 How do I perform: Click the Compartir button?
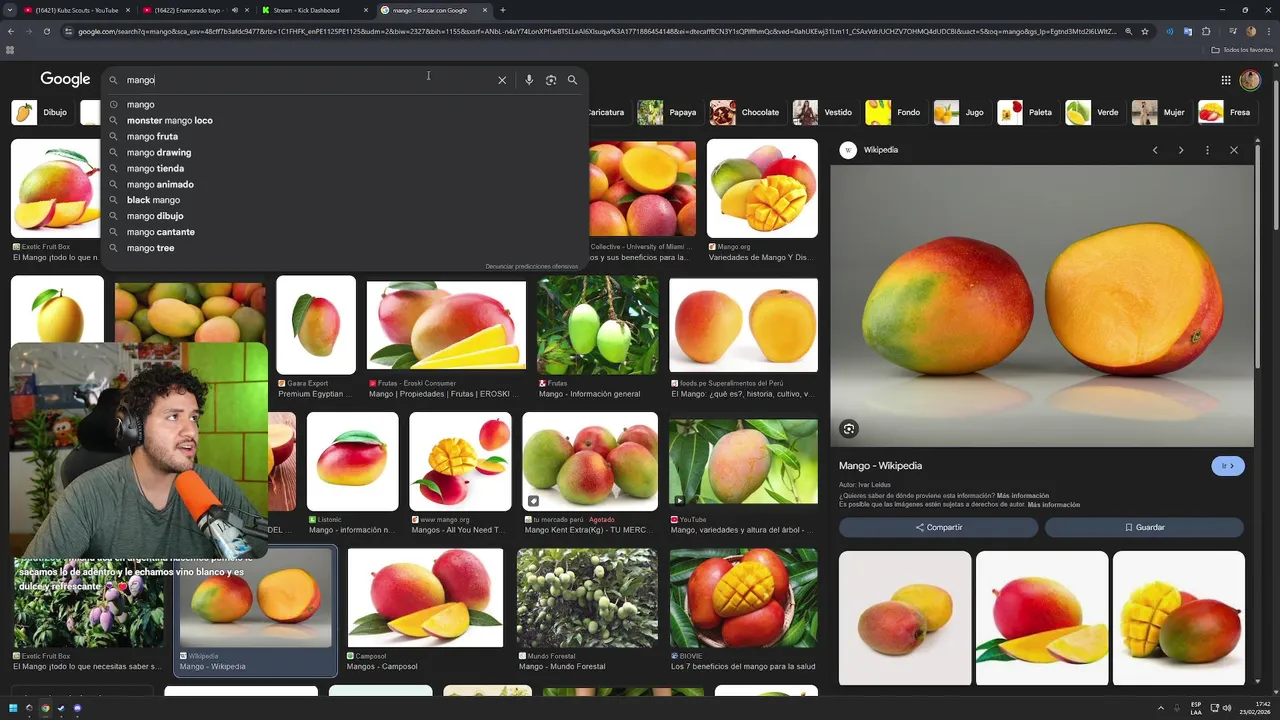coord(938,527)
